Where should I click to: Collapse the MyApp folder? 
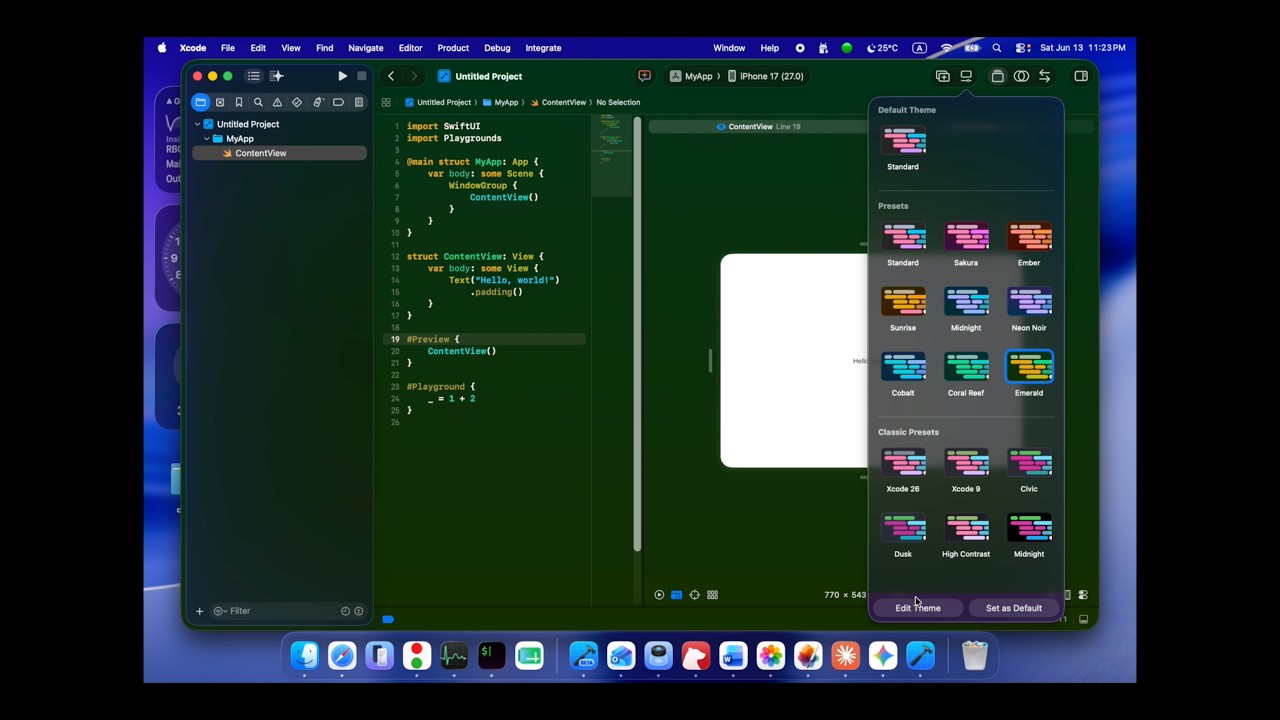(x=206, y=139)
